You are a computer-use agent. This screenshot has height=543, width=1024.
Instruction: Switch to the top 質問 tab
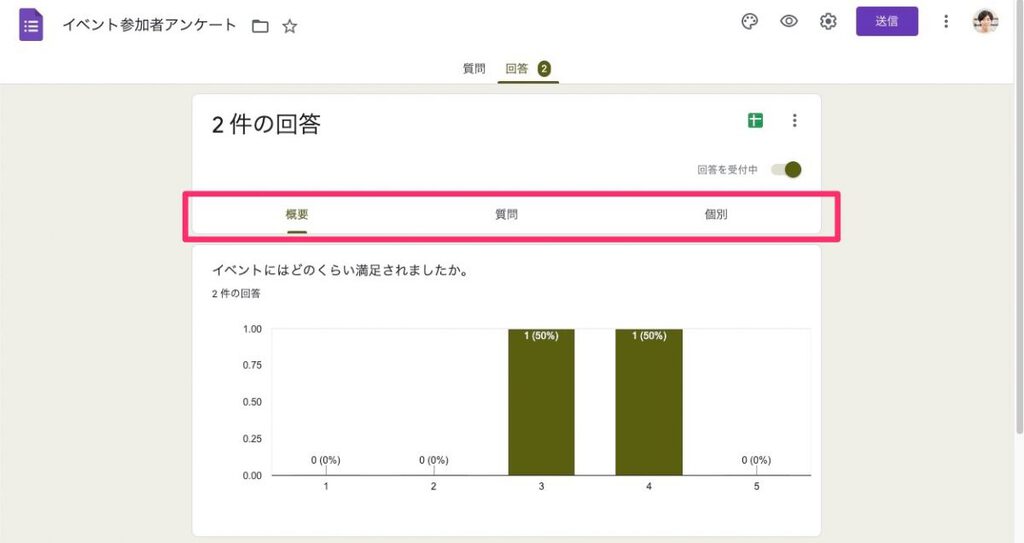coord(474,69)
